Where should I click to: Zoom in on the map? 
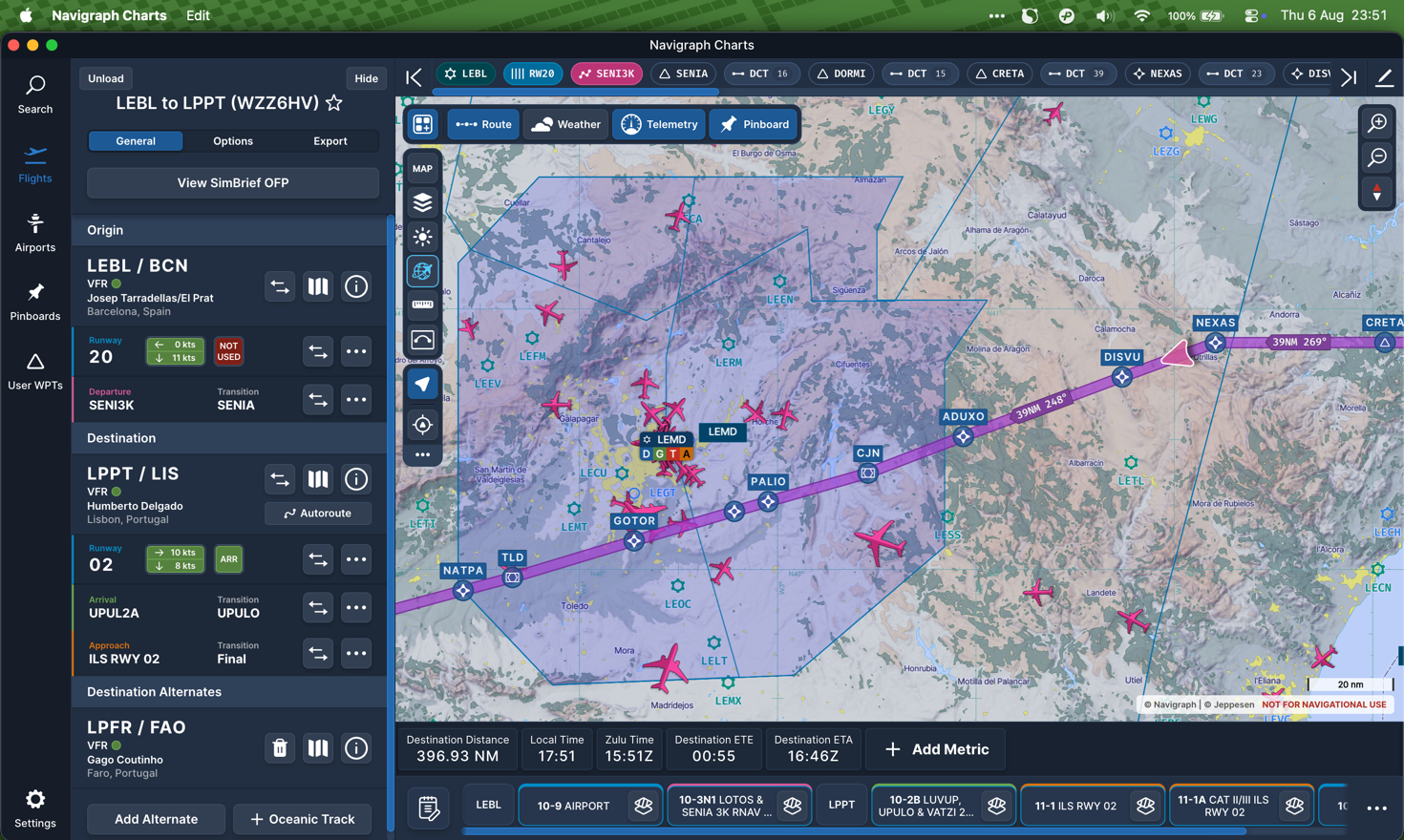[x=1377, y=123]
